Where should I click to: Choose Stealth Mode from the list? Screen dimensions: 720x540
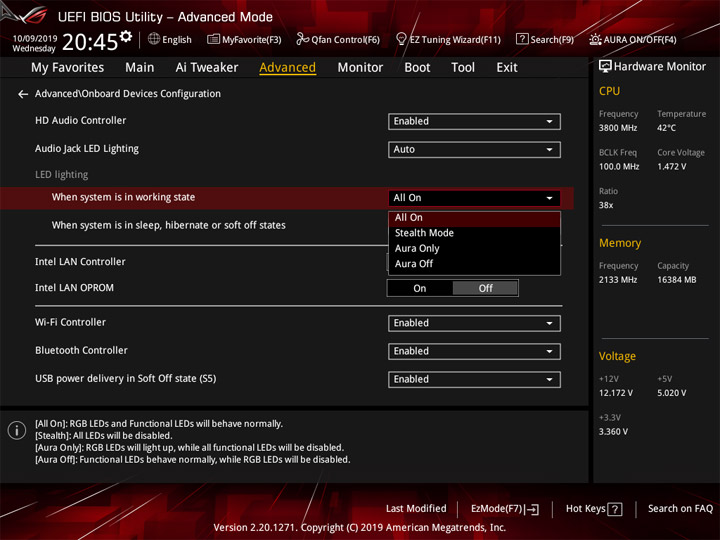(474, 233)
